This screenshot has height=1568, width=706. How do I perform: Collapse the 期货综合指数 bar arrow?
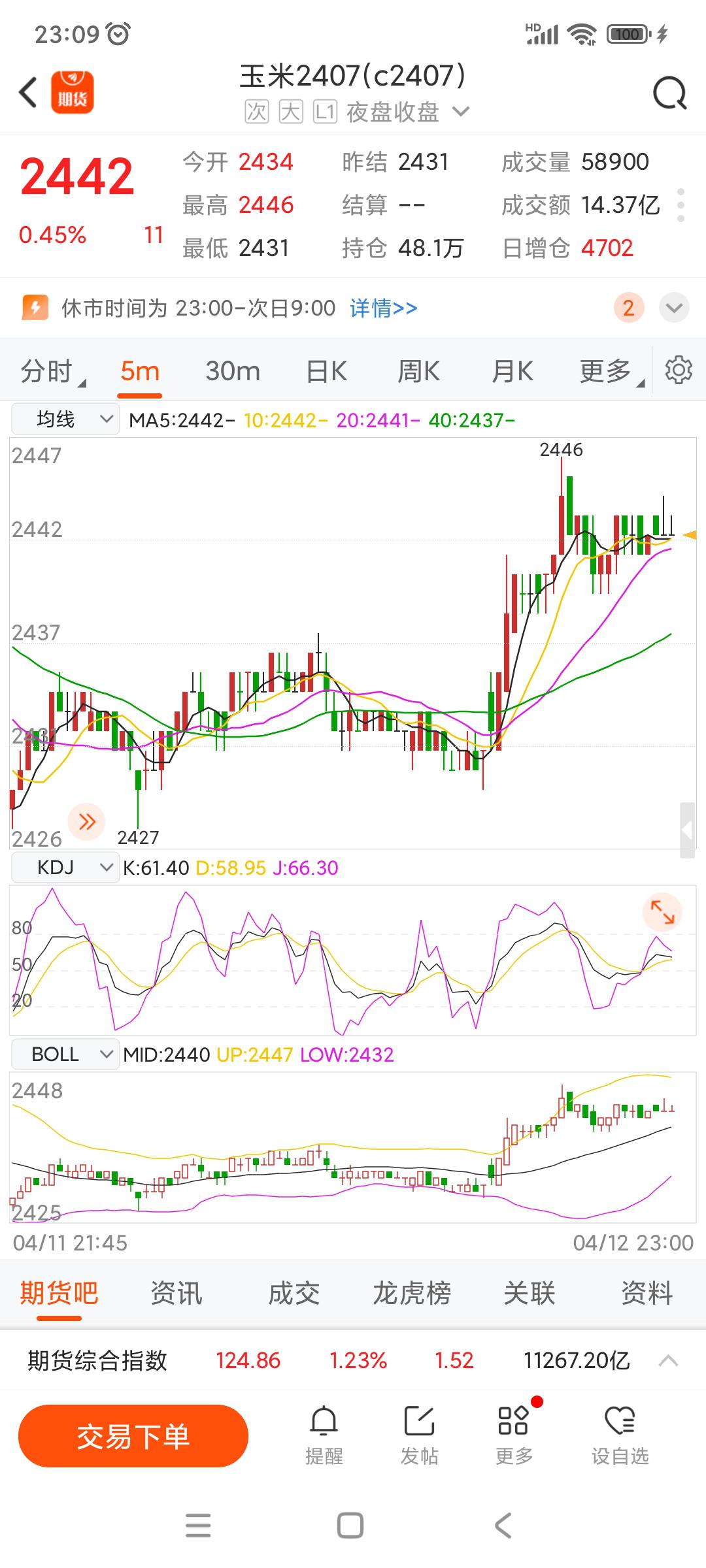[x=668, y=1360]
